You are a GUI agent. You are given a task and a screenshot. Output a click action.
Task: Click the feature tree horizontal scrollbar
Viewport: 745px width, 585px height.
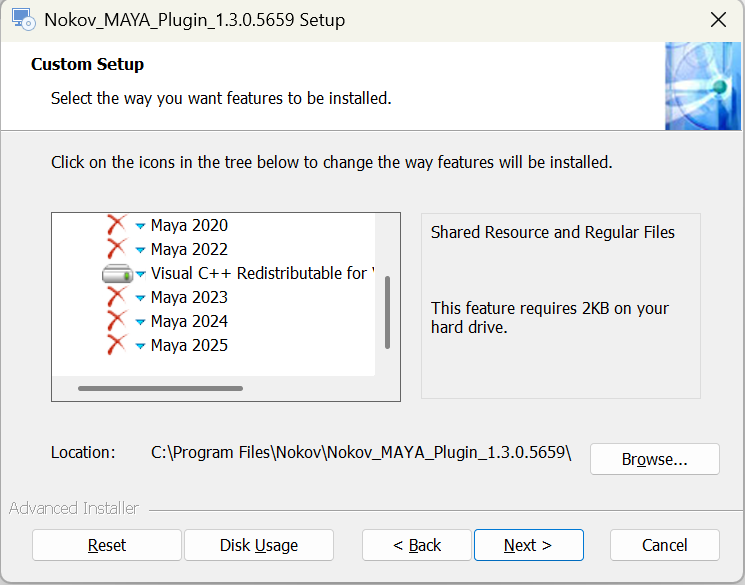pos(160,388)
